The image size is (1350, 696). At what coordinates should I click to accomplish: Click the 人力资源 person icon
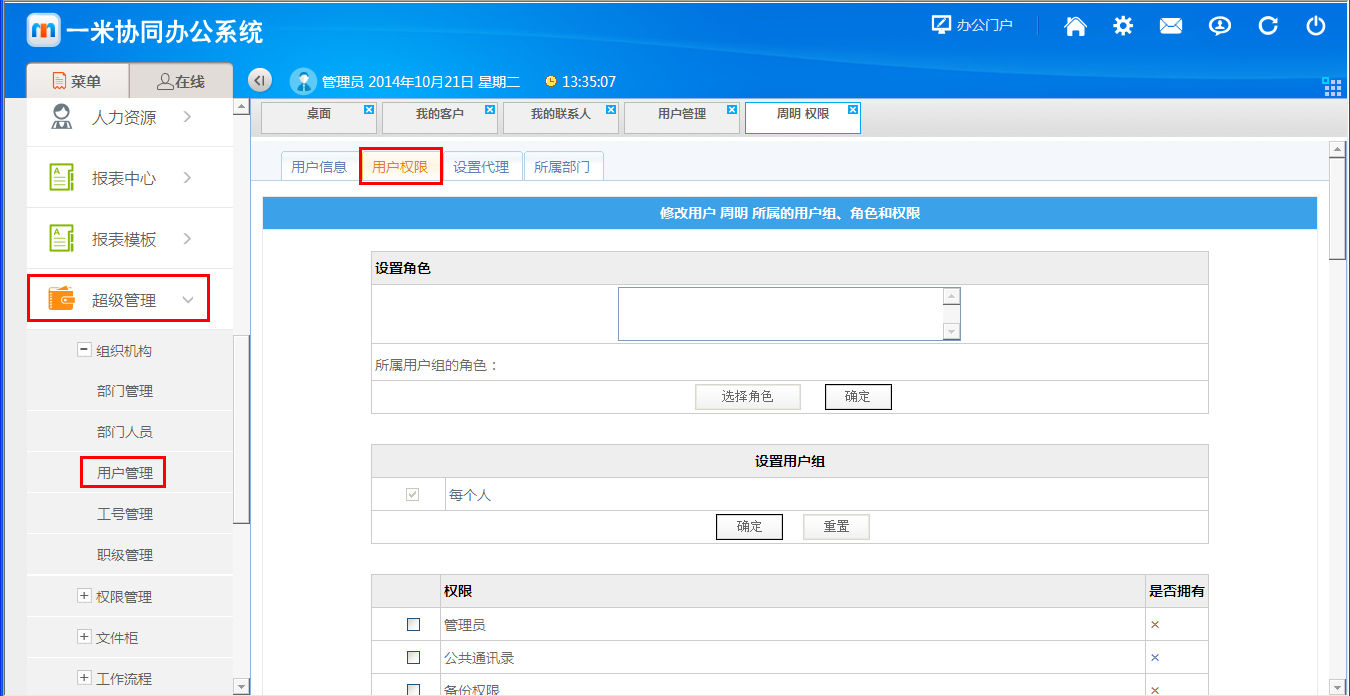(x=61, y=117)
